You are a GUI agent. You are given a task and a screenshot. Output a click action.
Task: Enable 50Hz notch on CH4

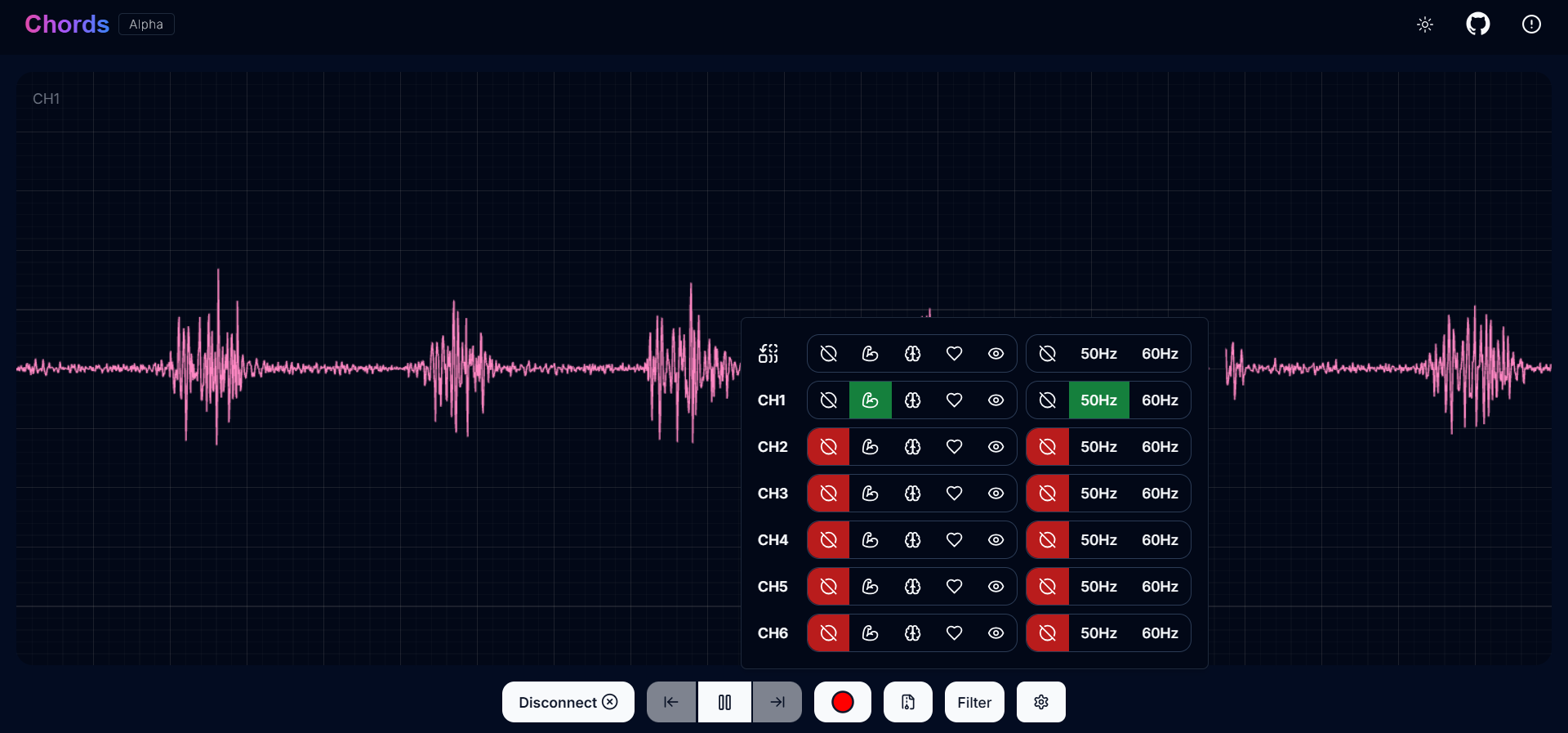tap(1099, 540)
